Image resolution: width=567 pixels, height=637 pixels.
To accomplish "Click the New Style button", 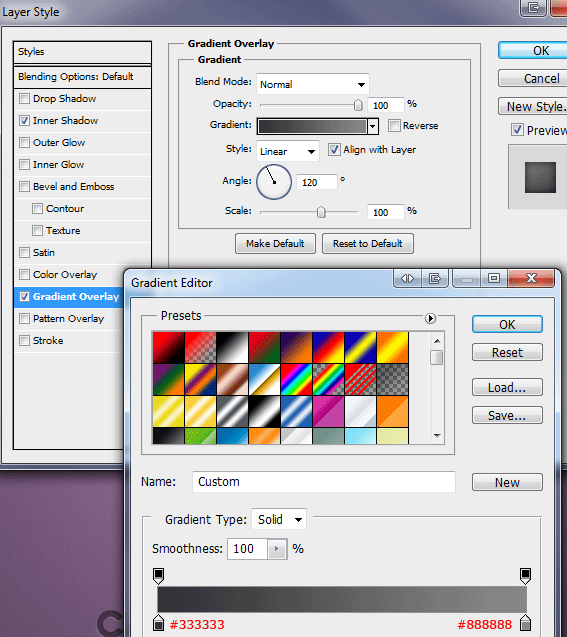I will pos(533,106).
